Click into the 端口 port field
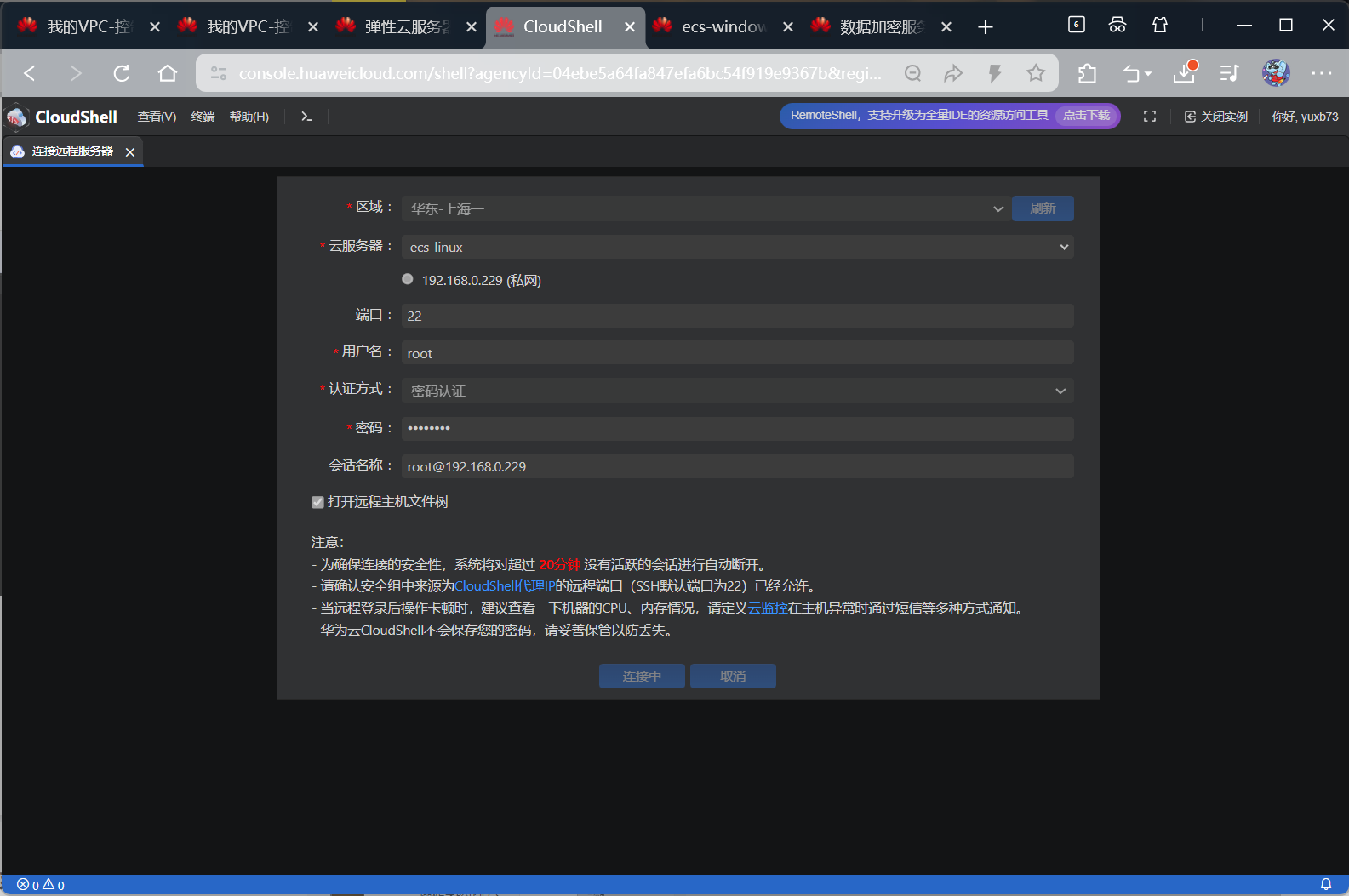 pyautogui.click(x=738, y=316)
